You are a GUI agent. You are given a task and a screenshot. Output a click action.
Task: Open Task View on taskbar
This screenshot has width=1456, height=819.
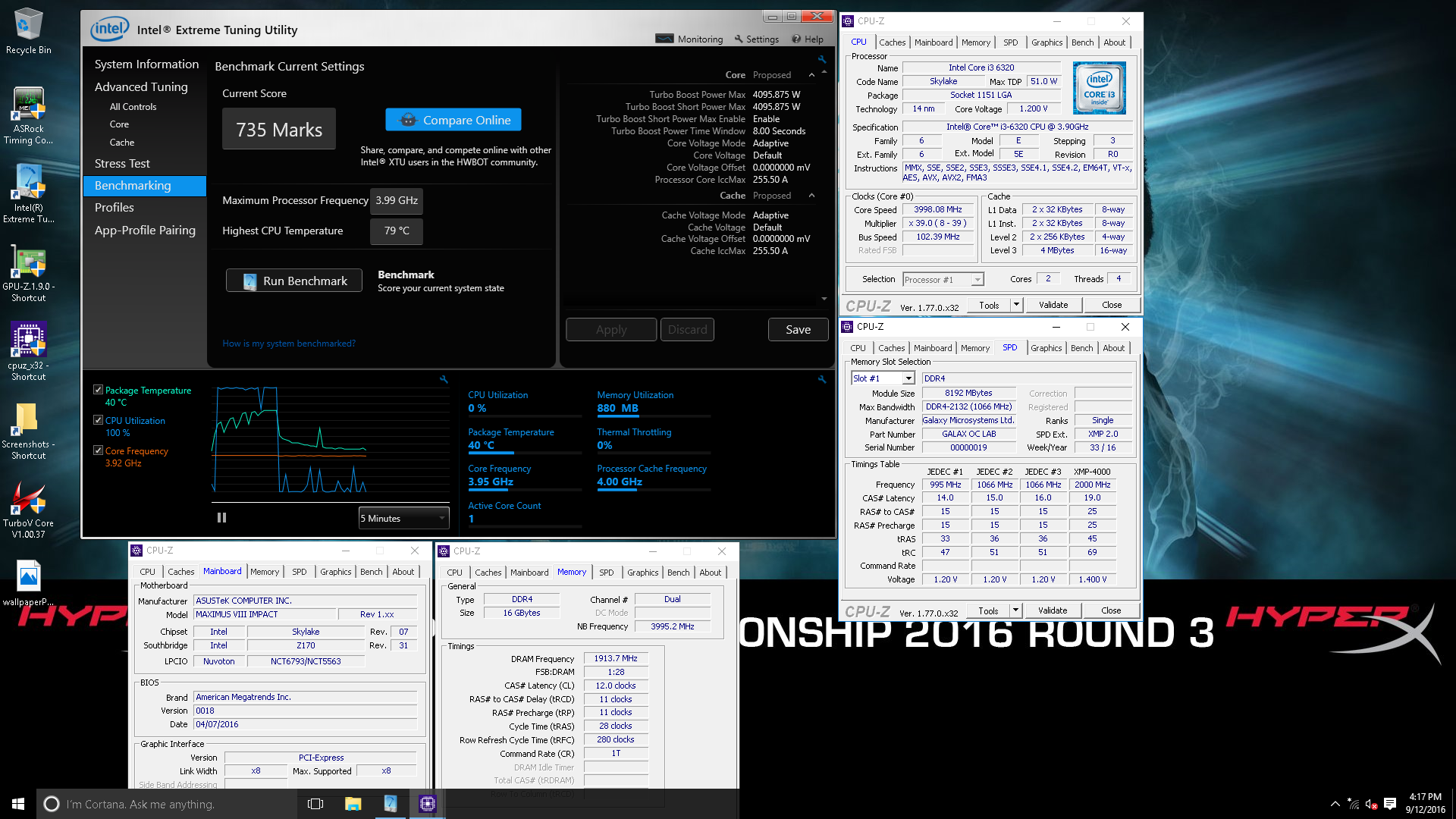tap(315, 804)
